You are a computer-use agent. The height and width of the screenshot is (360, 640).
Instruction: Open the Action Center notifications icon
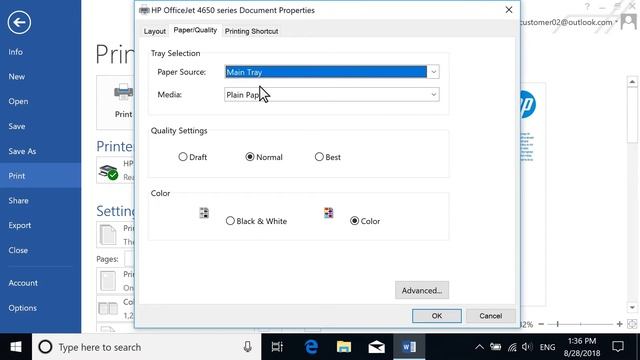(x=618, y=347)
